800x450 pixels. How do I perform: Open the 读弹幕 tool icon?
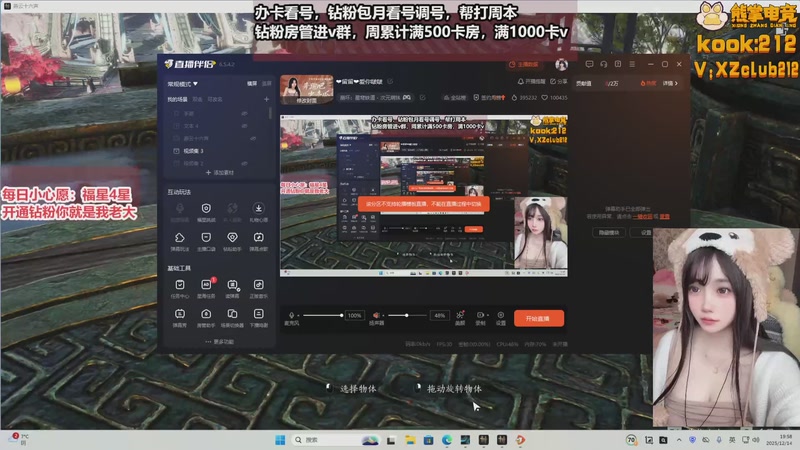click(x=232, y=285)
